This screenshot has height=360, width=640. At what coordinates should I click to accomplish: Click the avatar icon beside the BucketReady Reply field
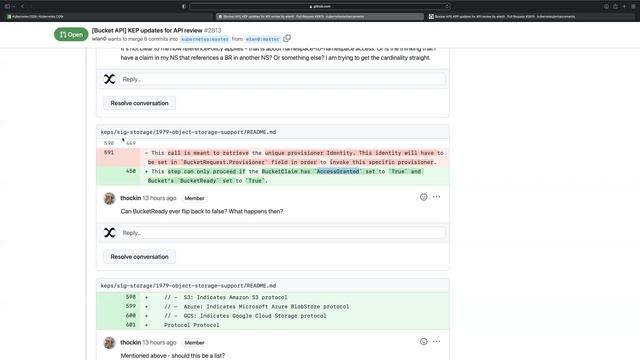tap(109, 233)
